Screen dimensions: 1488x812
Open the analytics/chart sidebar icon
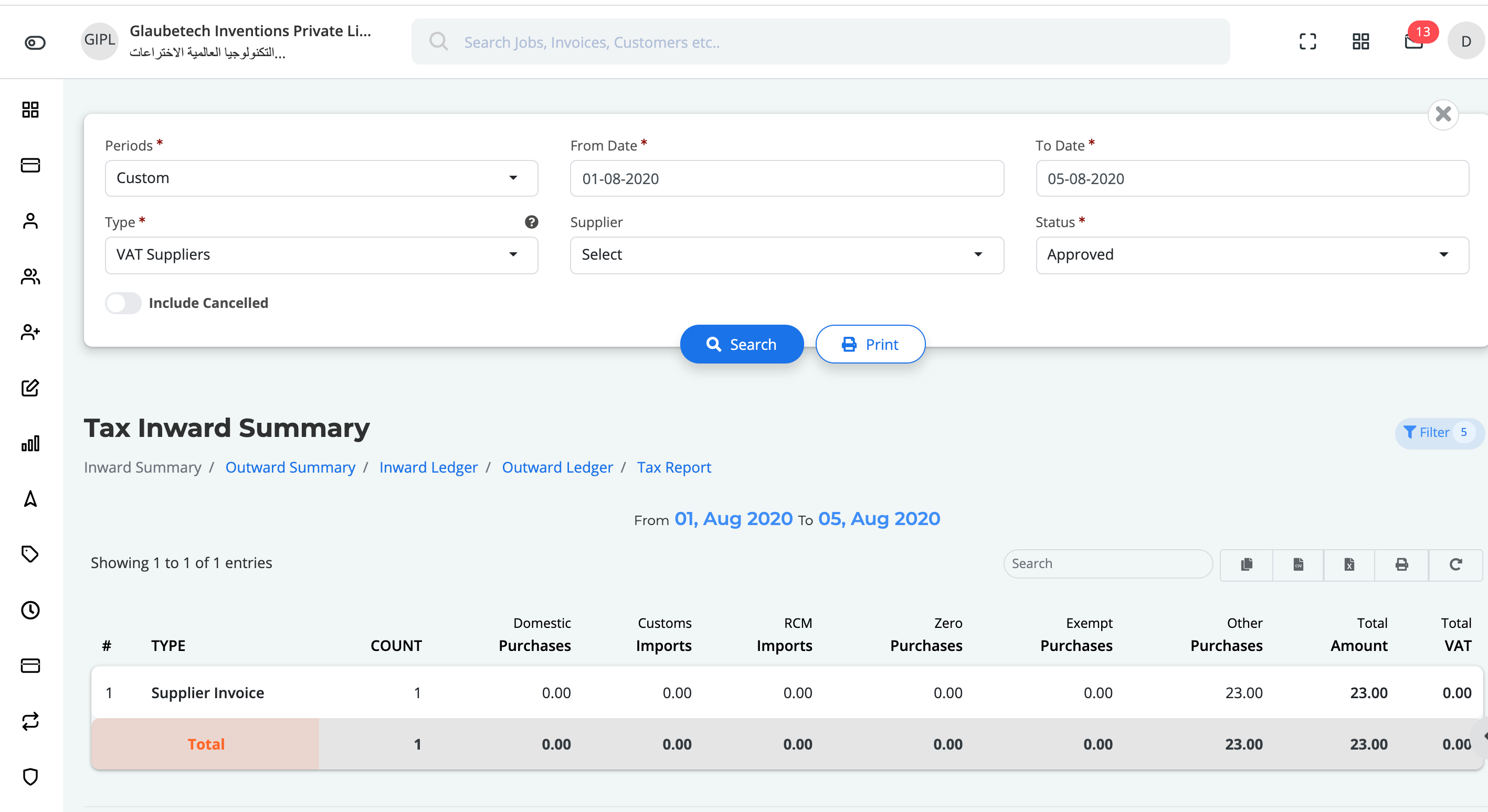point(31,443)
